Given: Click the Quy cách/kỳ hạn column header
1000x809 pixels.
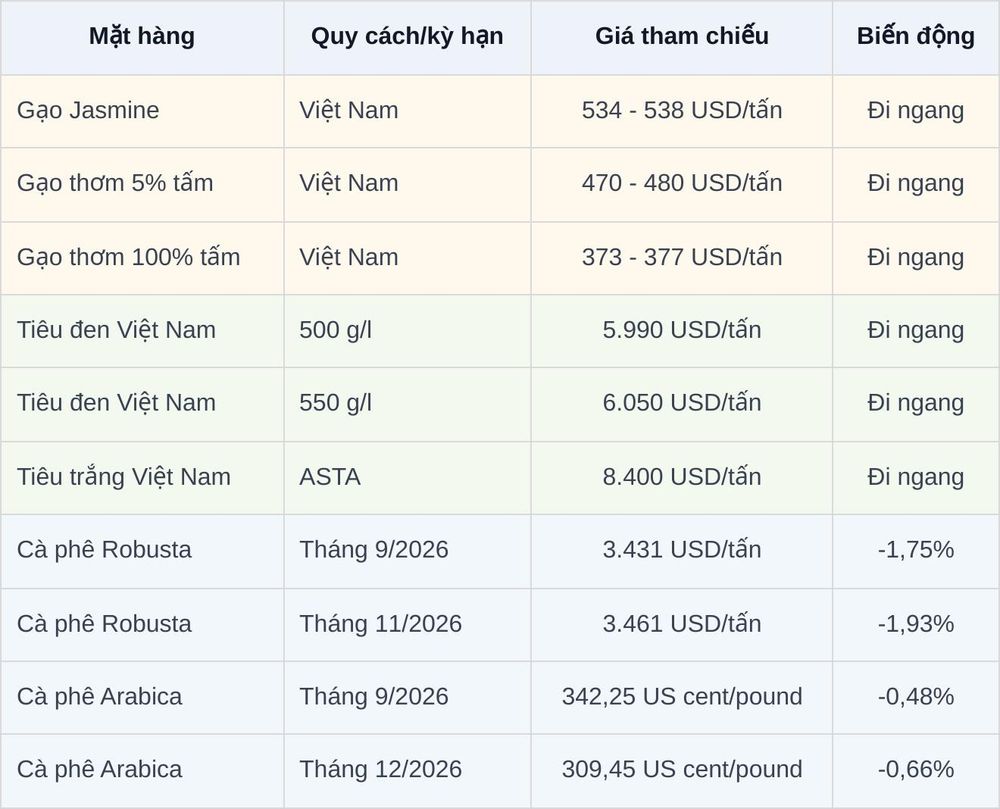Looking at the screenshot, I should [408, 37].
